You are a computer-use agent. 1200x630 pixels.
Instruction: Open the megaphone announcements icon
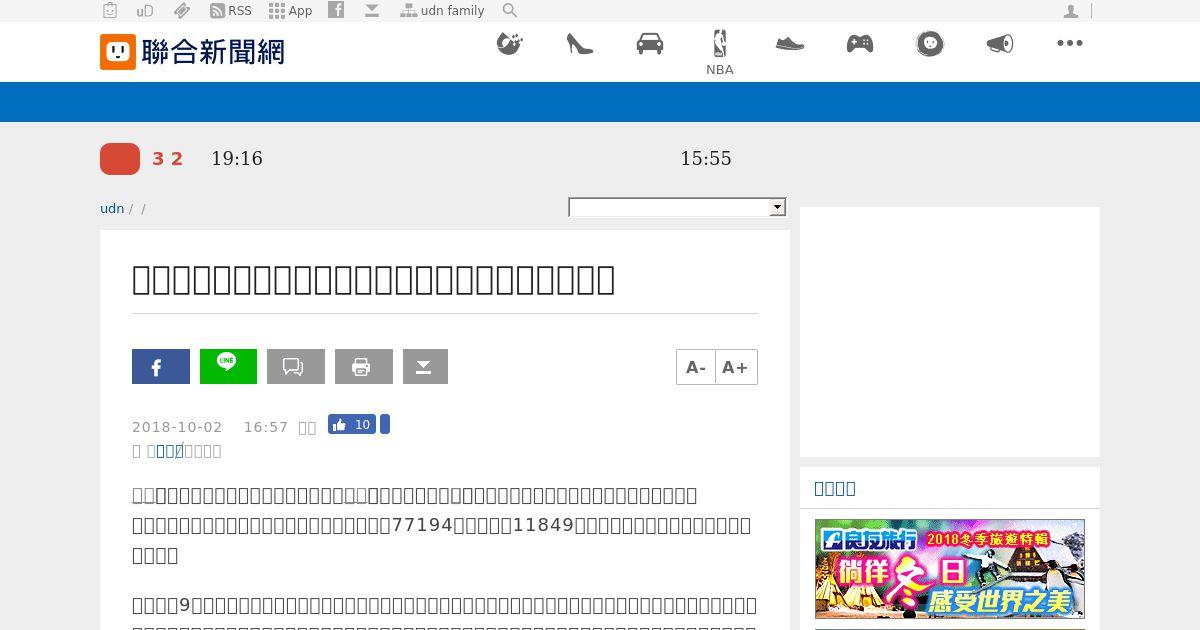[x=1000, y=44]
